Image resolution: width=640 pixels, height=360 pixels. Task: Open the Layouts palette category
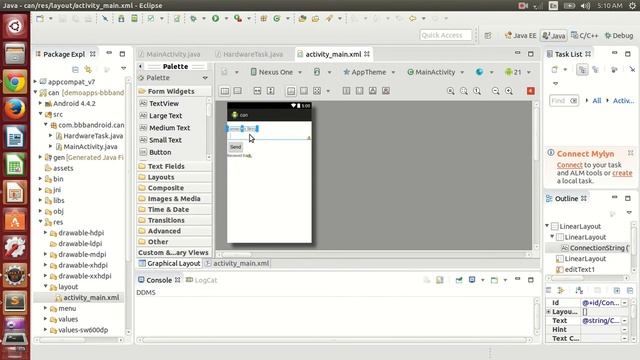[x=174, y=177]
